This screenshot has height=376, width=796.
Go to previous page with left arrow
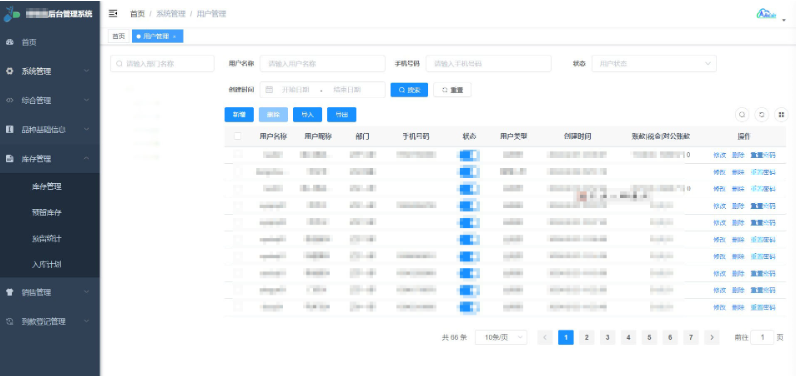[x=545, y=337]
